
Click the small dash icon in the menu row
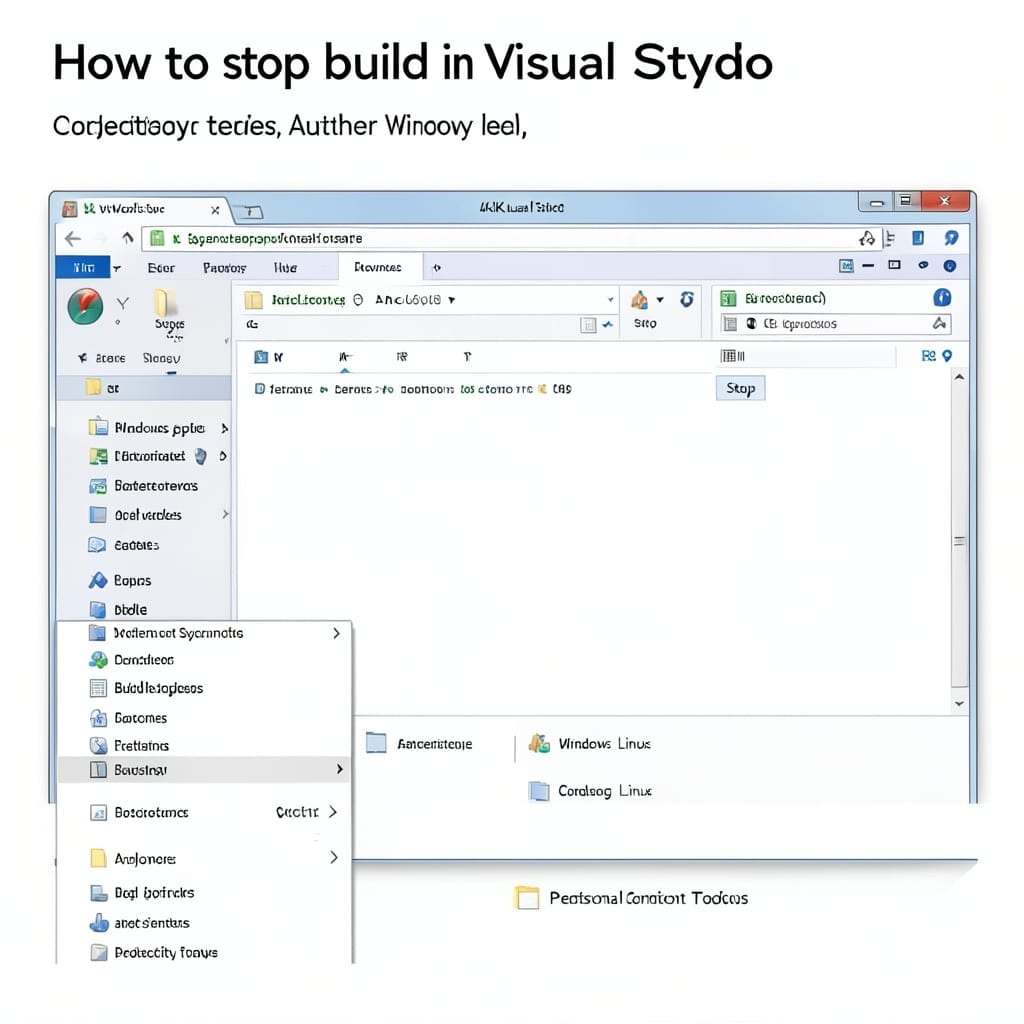tap(868, 266)
